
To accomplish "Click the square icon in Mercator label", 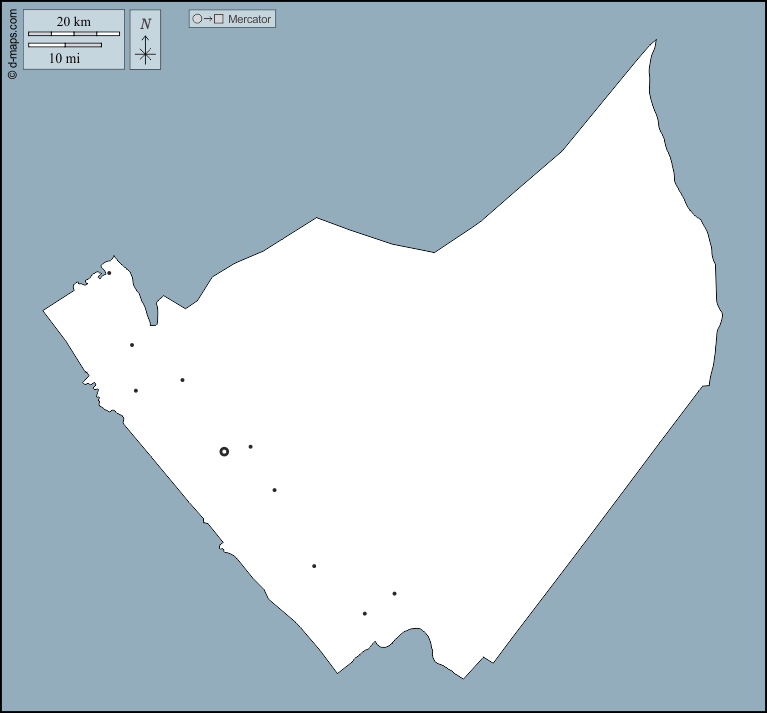I will coord(219,19).
